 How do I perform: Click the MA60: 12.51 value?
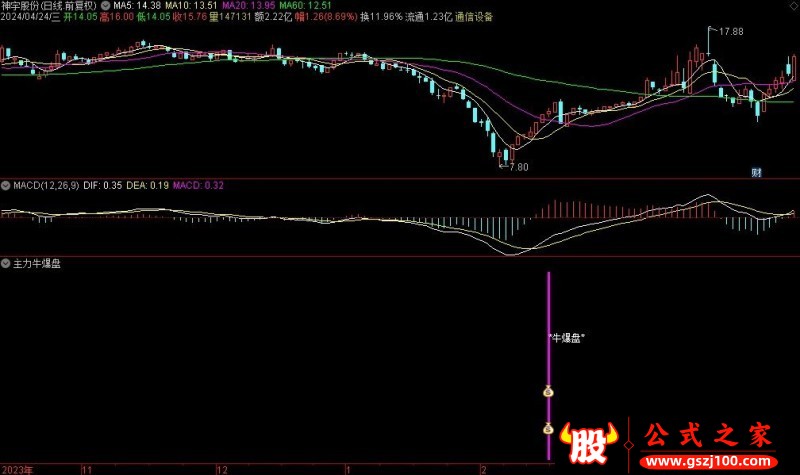(x=305, y=6)
